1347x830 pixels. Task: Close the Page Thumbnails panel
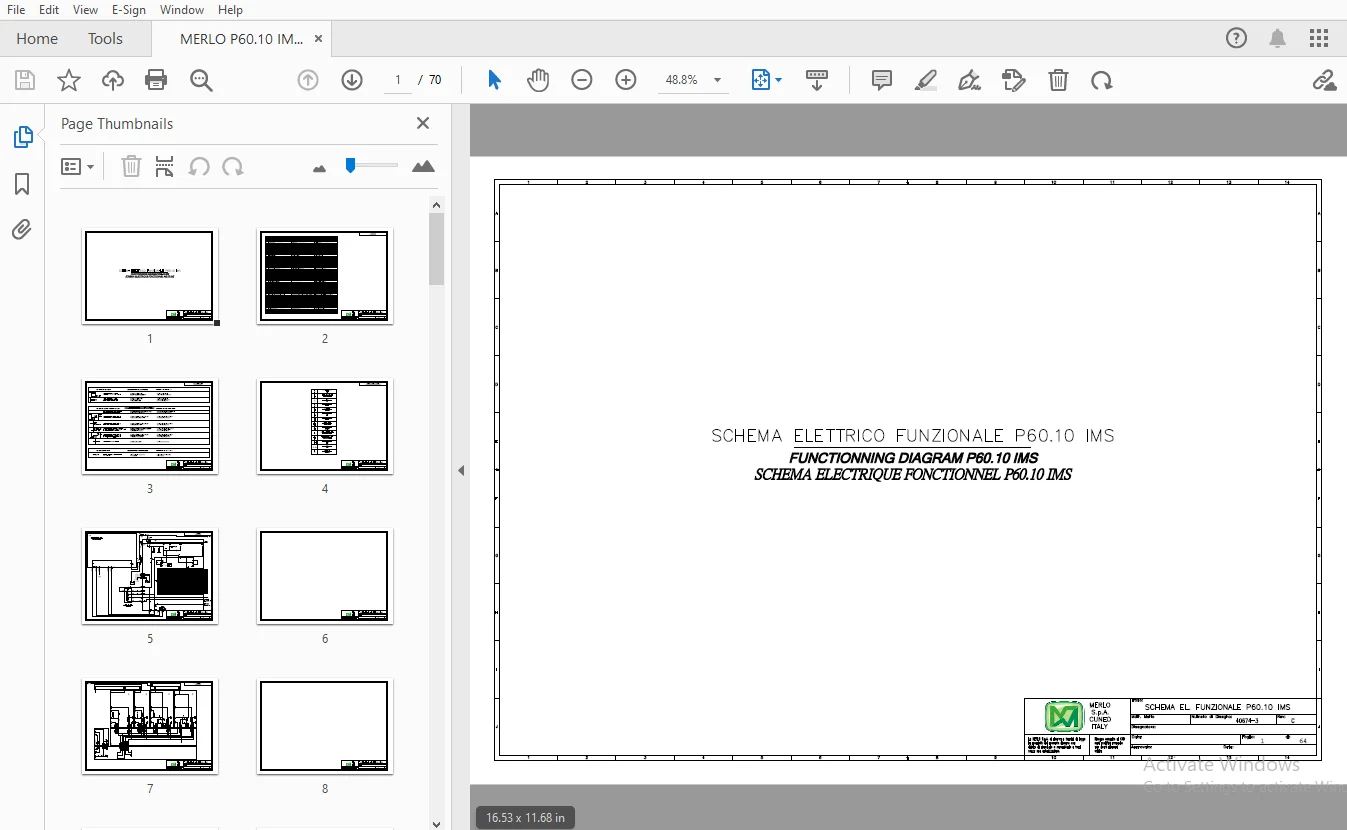(423, 123)
